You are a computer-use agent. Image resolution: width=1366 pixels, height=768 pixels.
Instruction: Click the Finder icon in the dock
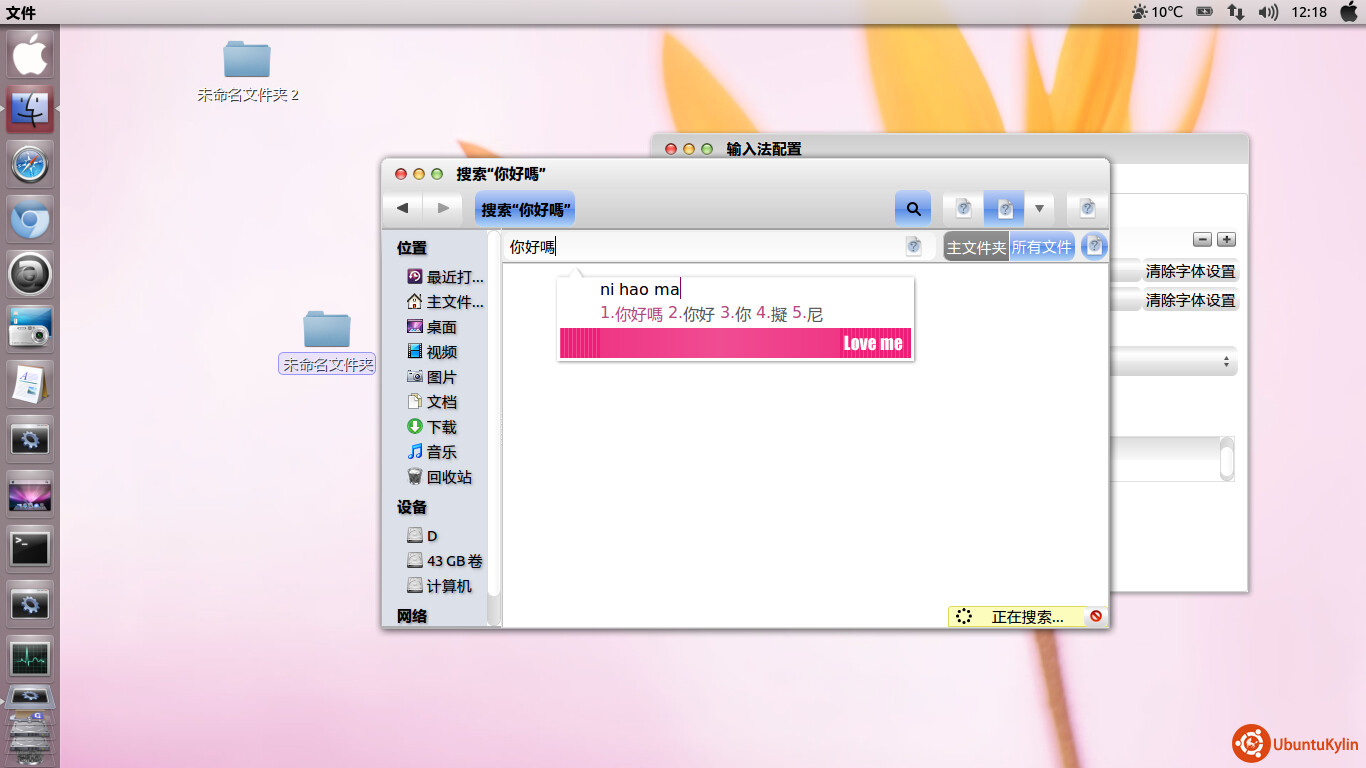pyautogui.click(x=30, y=109)
